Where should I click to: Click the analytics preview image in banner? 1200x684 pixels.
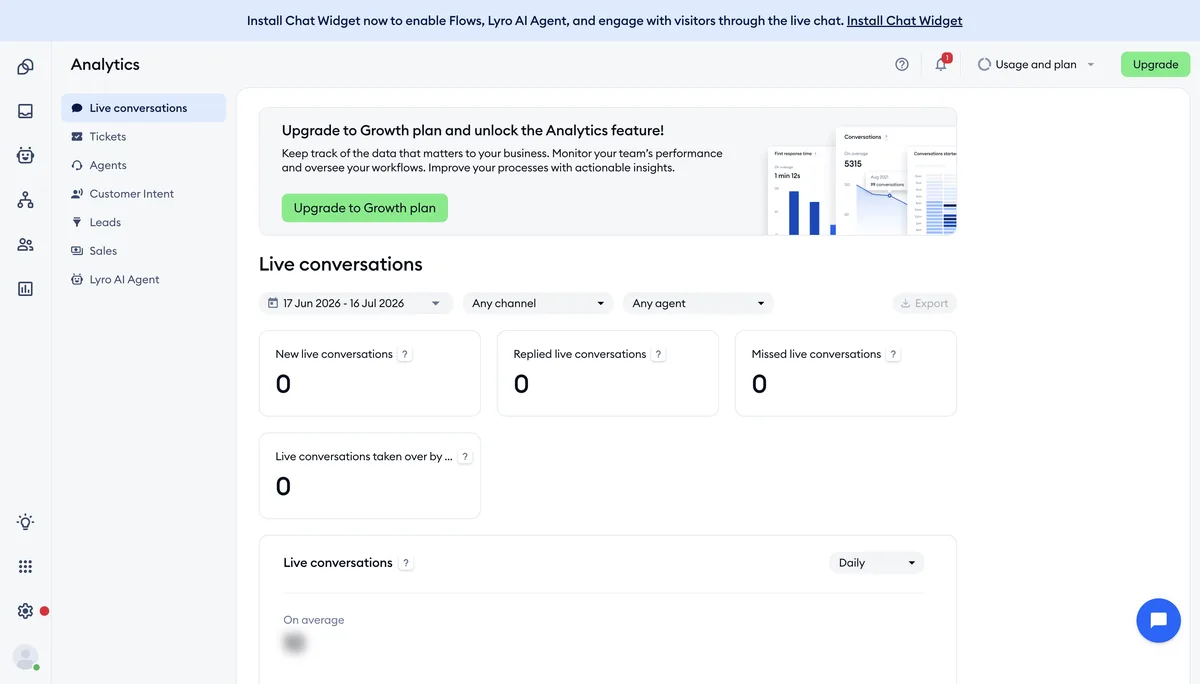click(862, 181)
